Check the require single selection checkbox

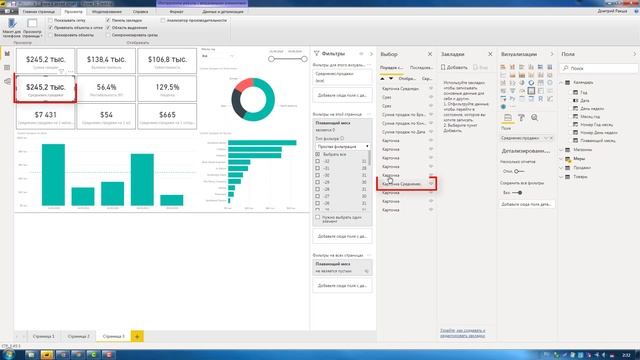[318, 218]
